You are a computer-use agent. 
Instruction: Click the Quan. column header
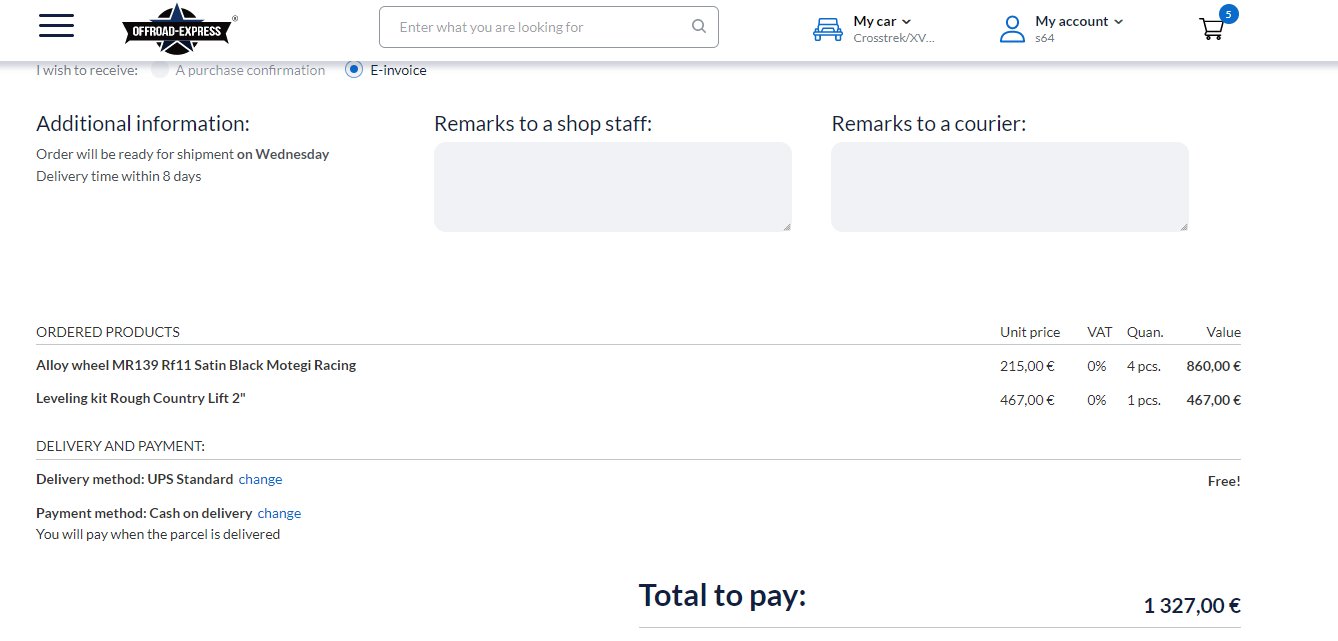(1145, 332)
